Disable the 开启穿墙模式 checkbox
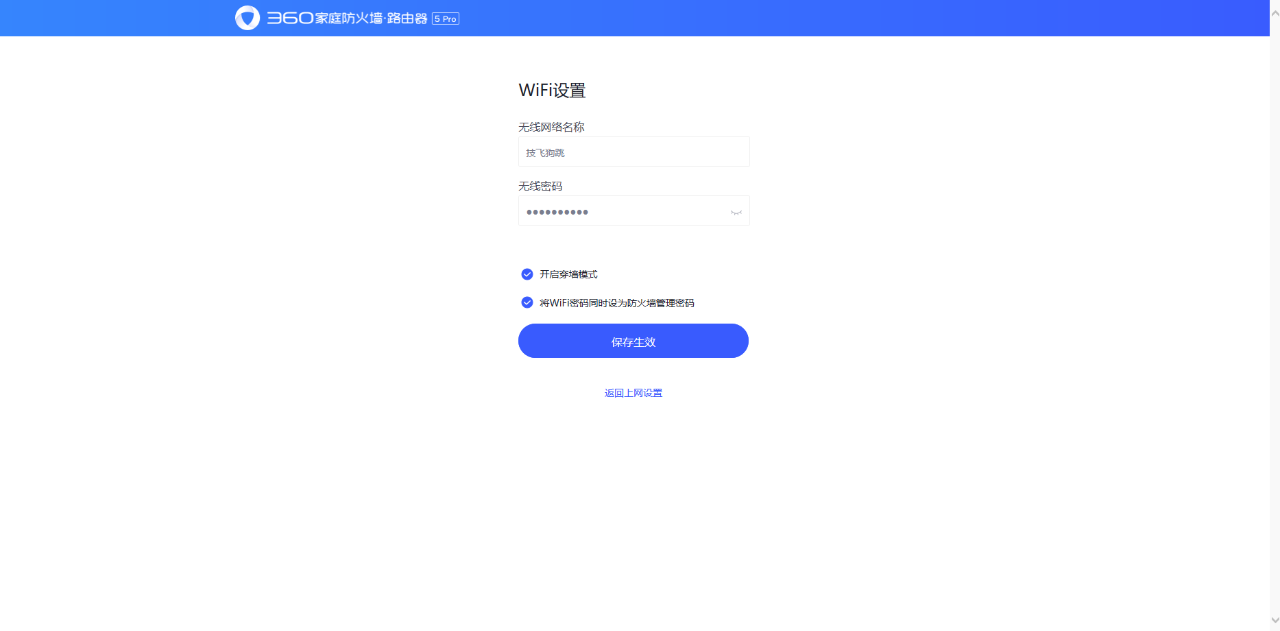Image resolution: width=1280 pixels, height=631 pixels. click(527, 274)
